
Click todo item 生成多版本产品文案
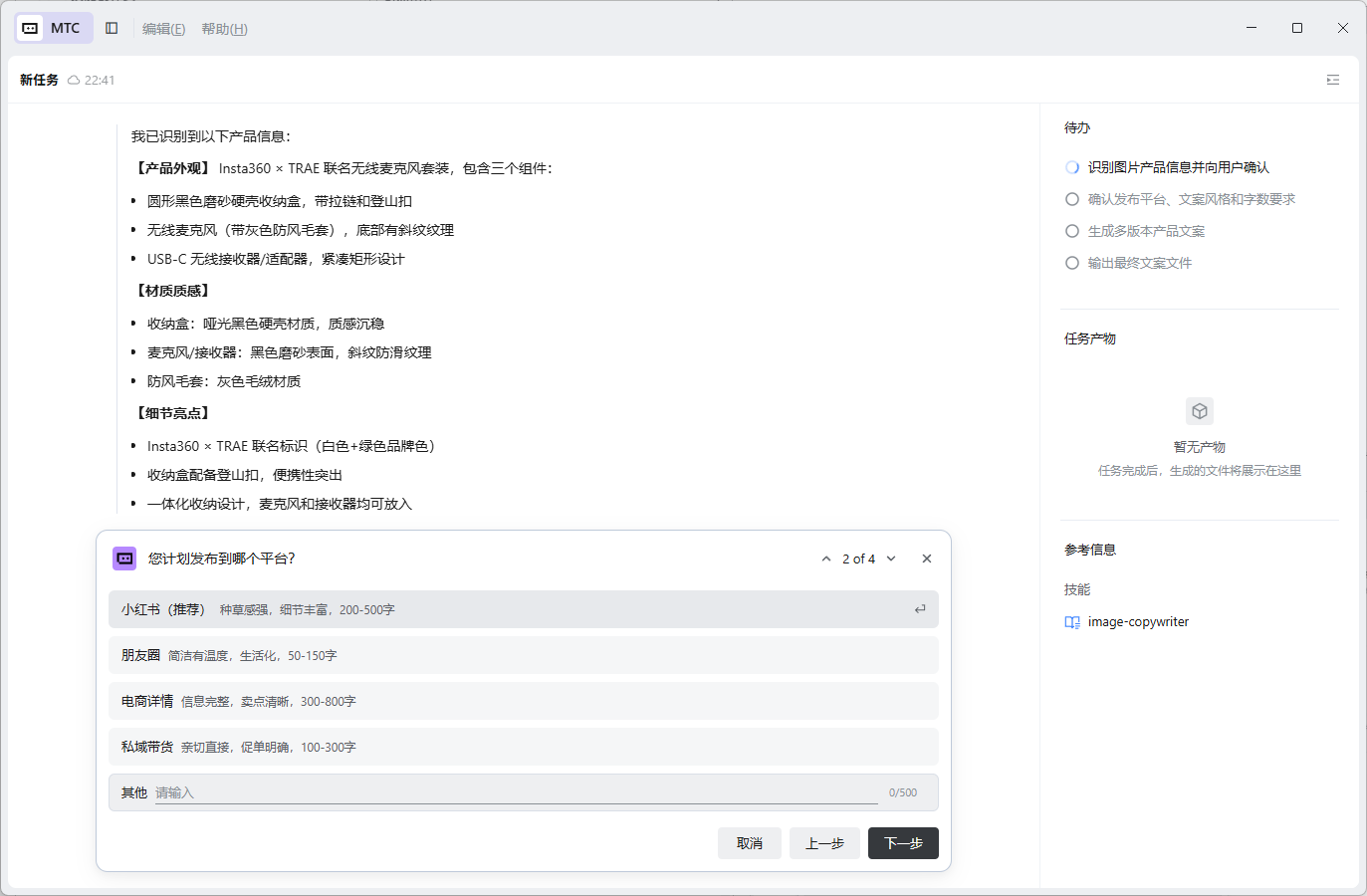click(x=1135, y=231)
